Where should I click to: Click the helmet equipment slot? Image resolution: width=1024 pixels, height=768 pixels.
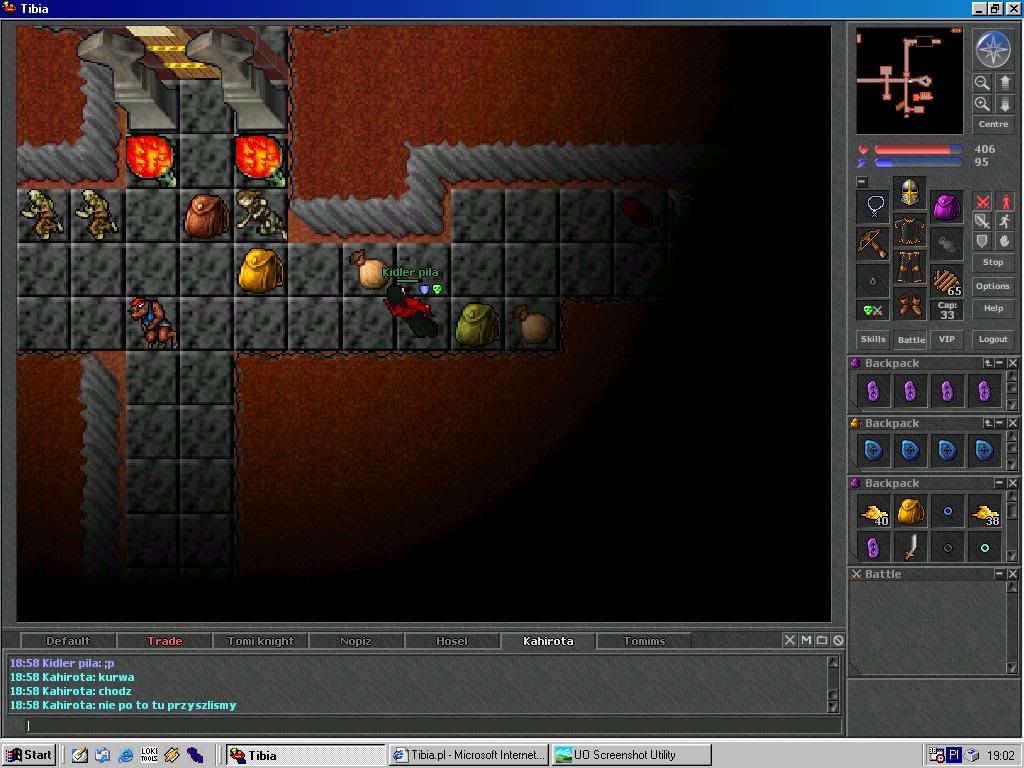click(x=910, y=193)
